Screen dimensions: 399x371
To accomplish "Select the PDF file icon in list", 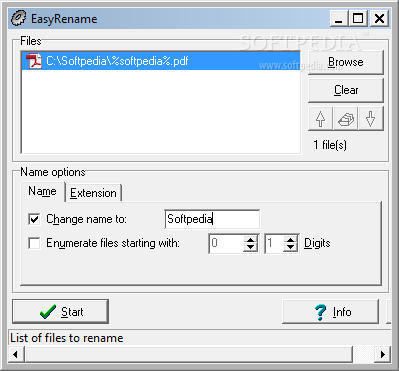I will [x=34, y=61].
